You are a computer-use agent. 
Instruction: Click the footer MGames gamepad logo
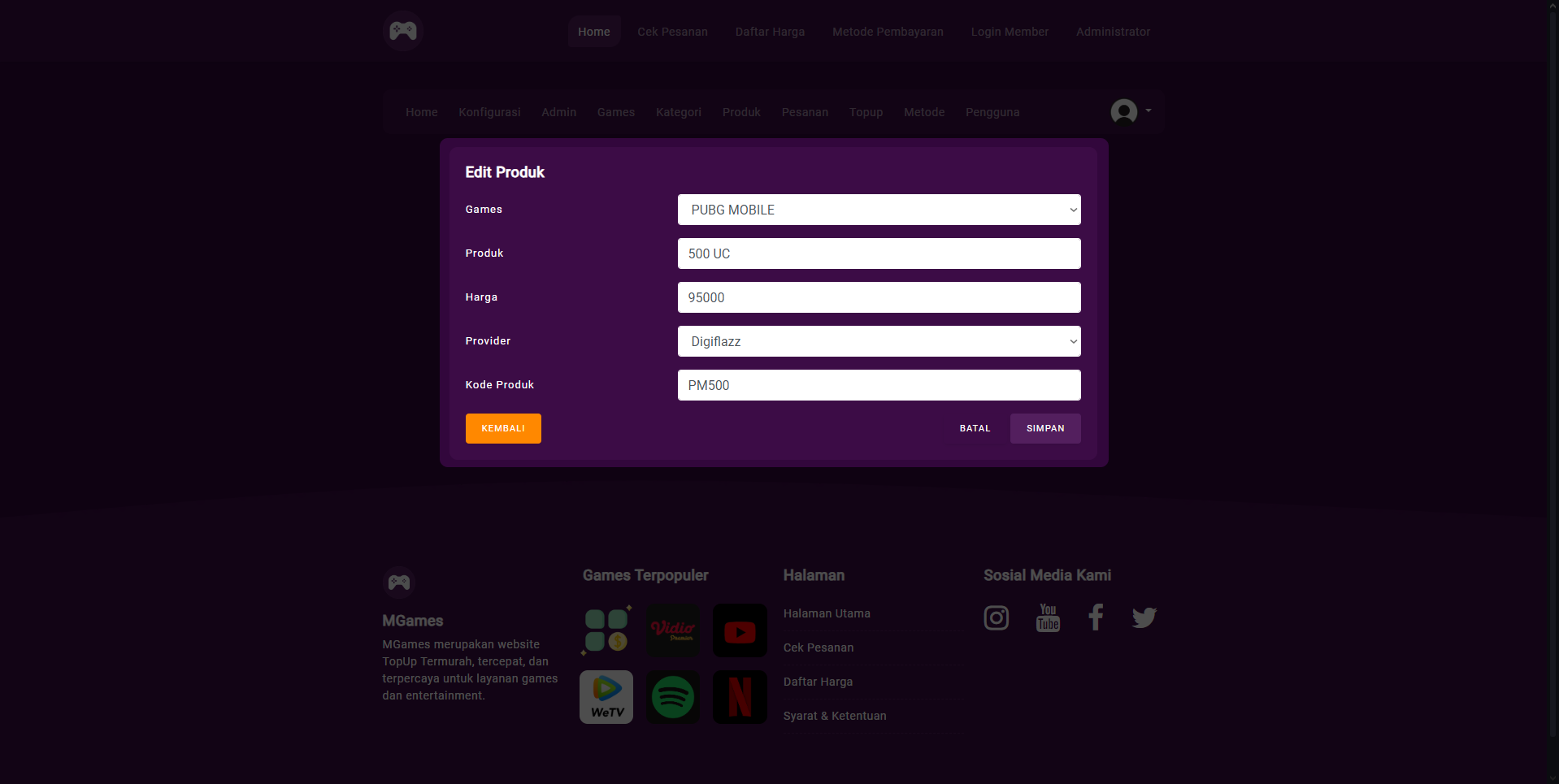pos(399,583)
